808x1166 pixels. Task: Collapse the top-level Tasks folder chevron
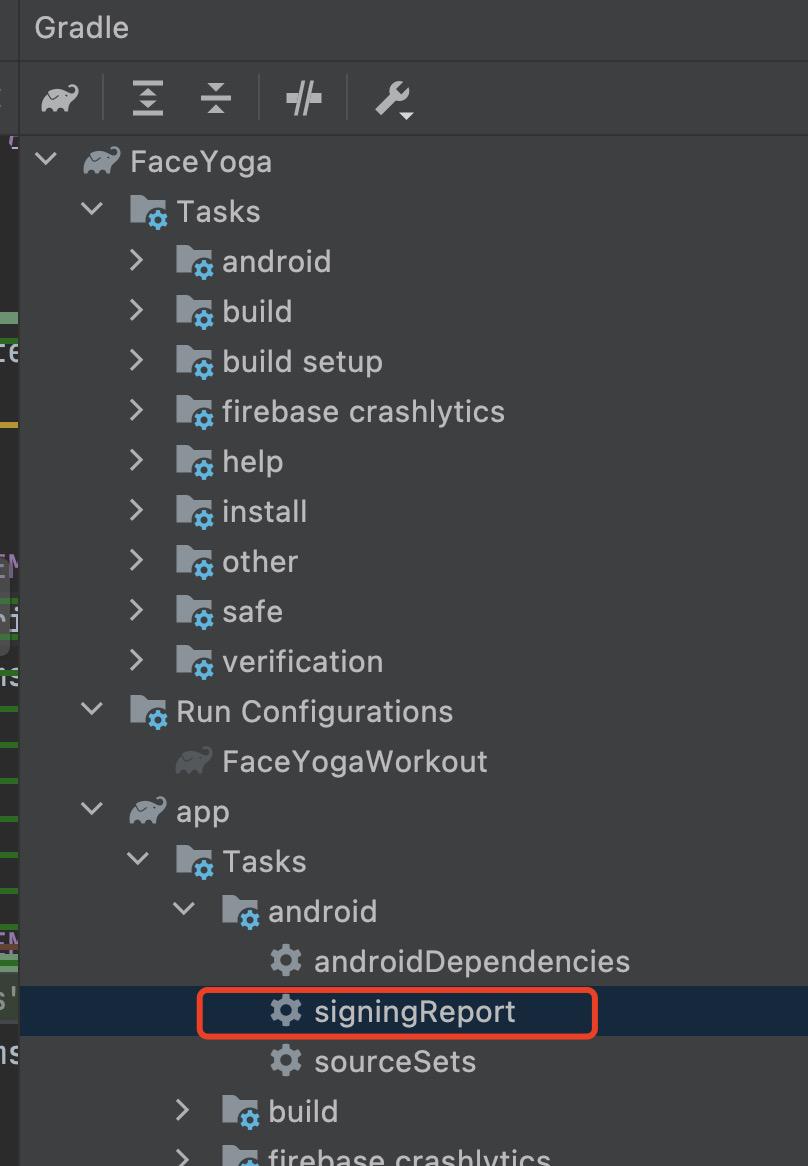tap(91, 208)
